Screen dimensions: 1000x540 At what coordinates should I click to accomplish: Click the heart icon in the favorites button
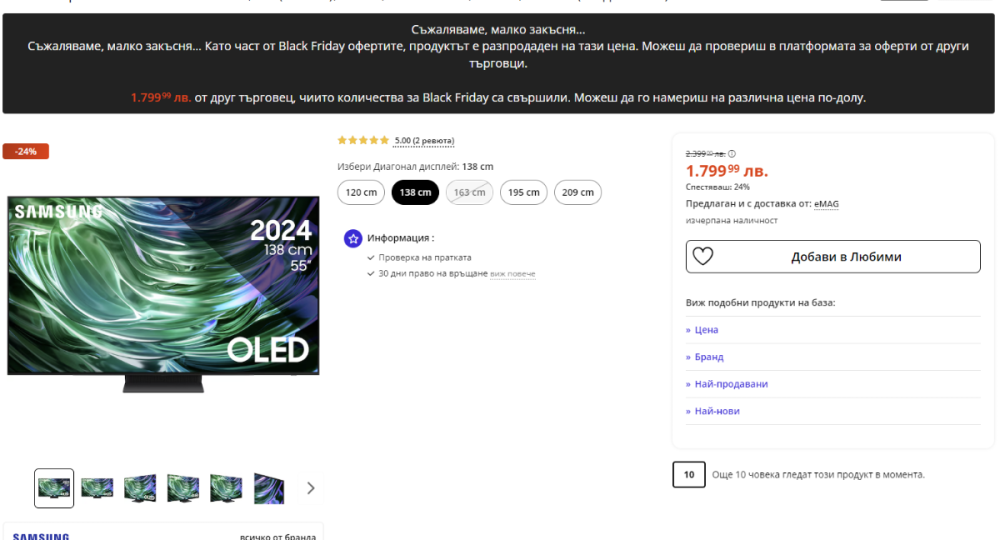click(x=703, y=256)
